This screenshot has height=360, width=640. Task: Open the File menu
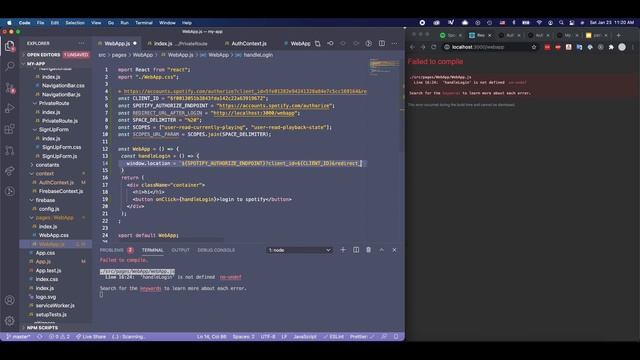[x=40, y=23]
